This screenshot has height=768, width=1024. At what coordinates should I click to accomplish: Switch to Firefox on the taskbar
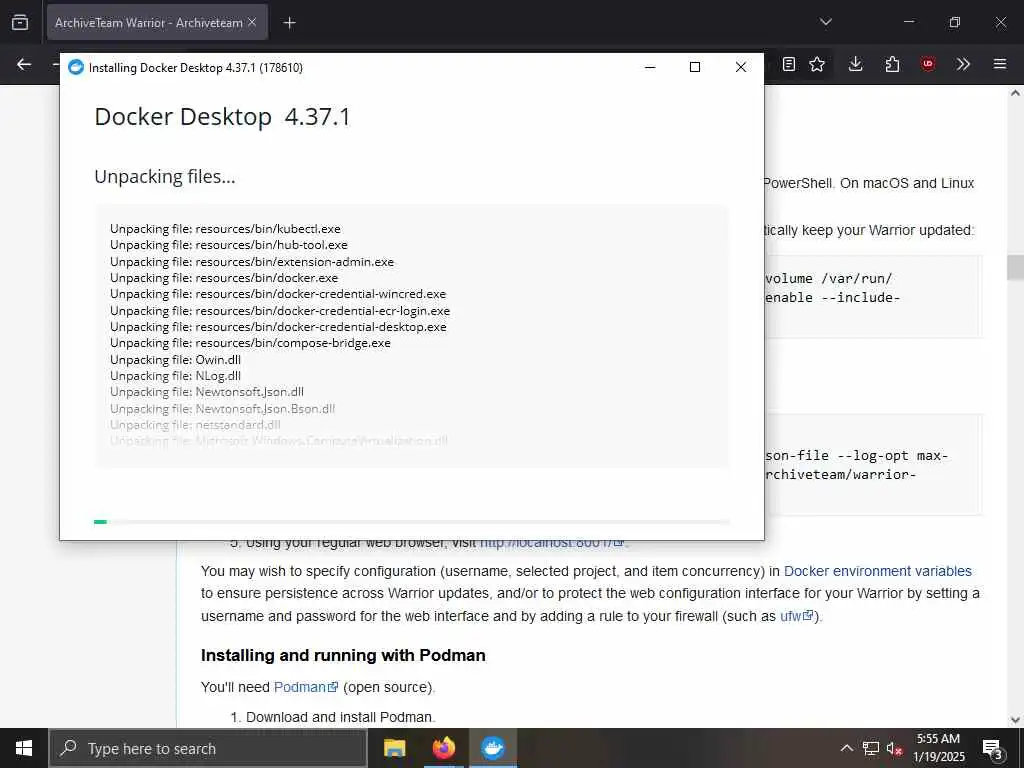[443, 748]
